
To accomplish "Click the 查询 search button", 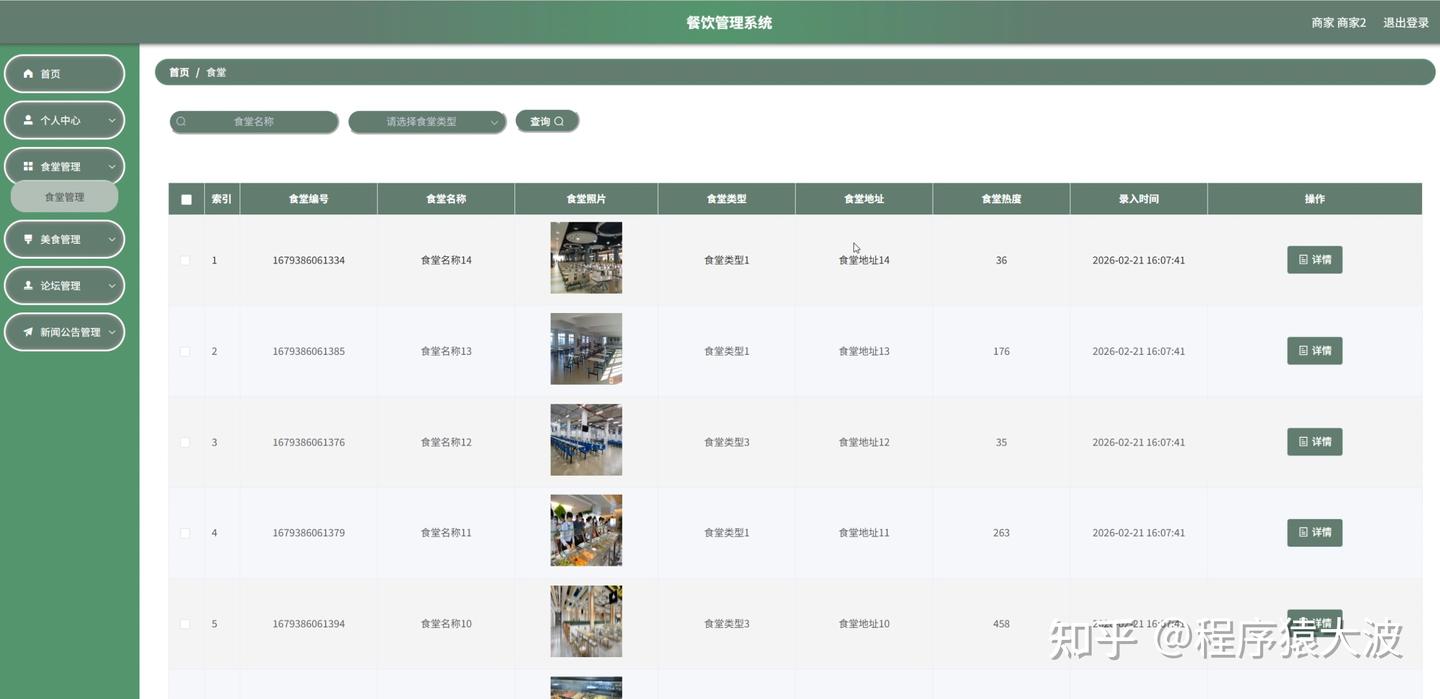I will [x=547, y=121].
